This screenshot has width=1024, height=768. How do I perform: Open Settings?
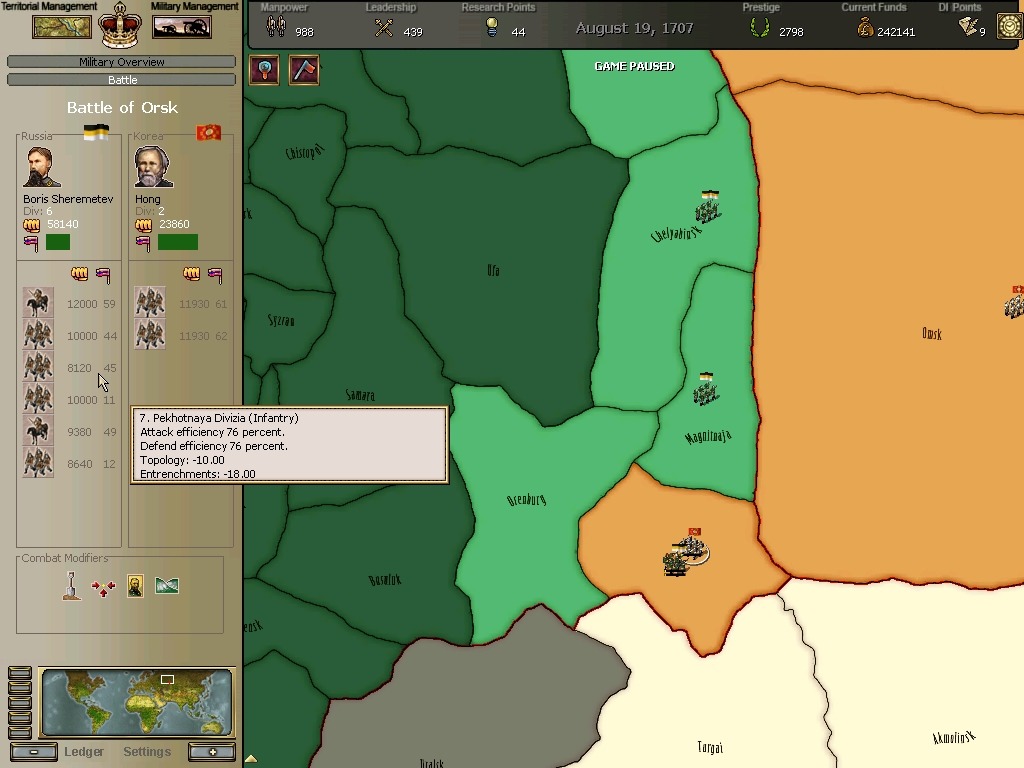click(x=147, y=752)
